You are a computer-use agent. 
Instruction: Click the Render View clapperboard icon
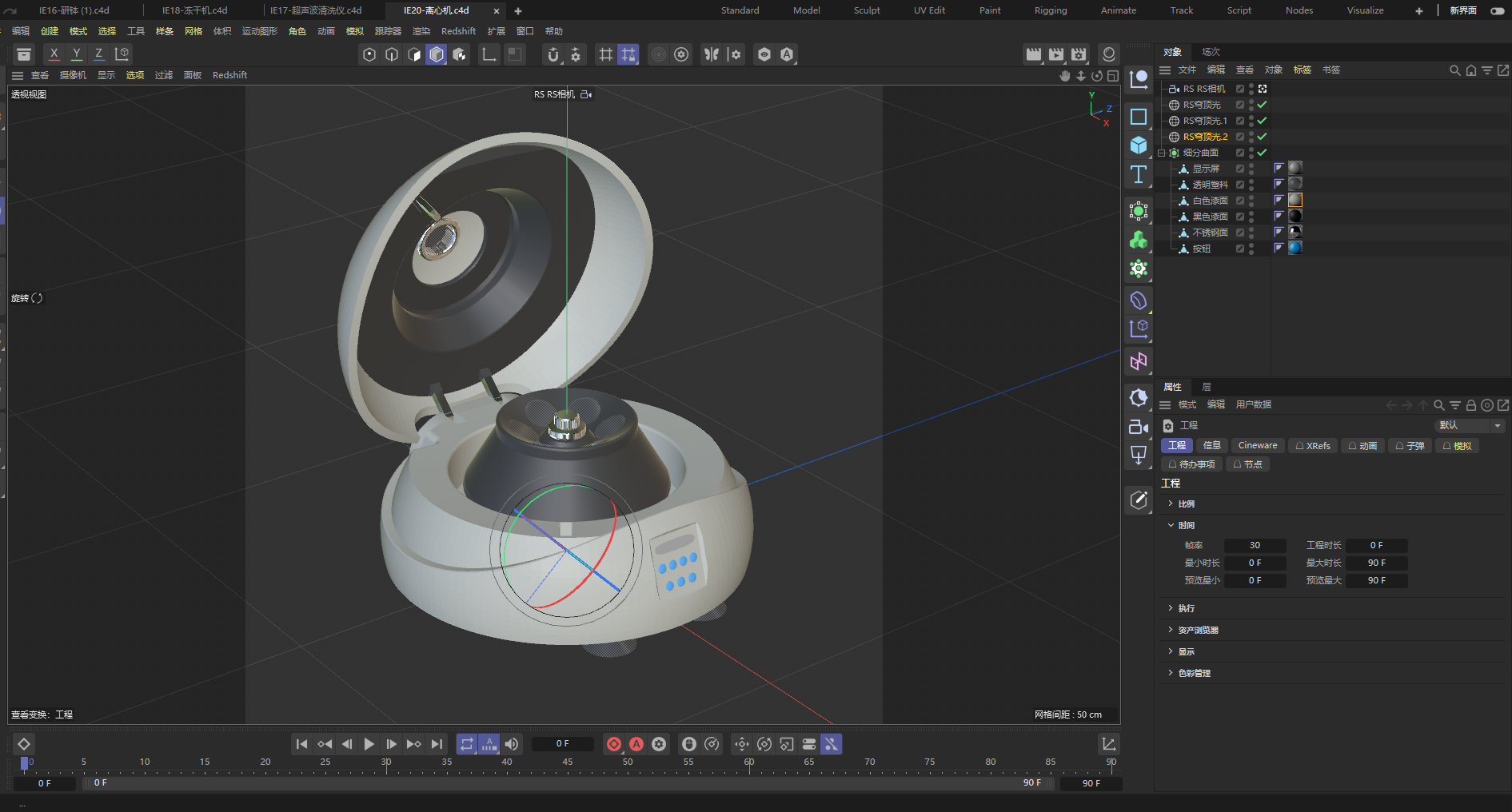pyautogui.click(x=1034, y=54)
